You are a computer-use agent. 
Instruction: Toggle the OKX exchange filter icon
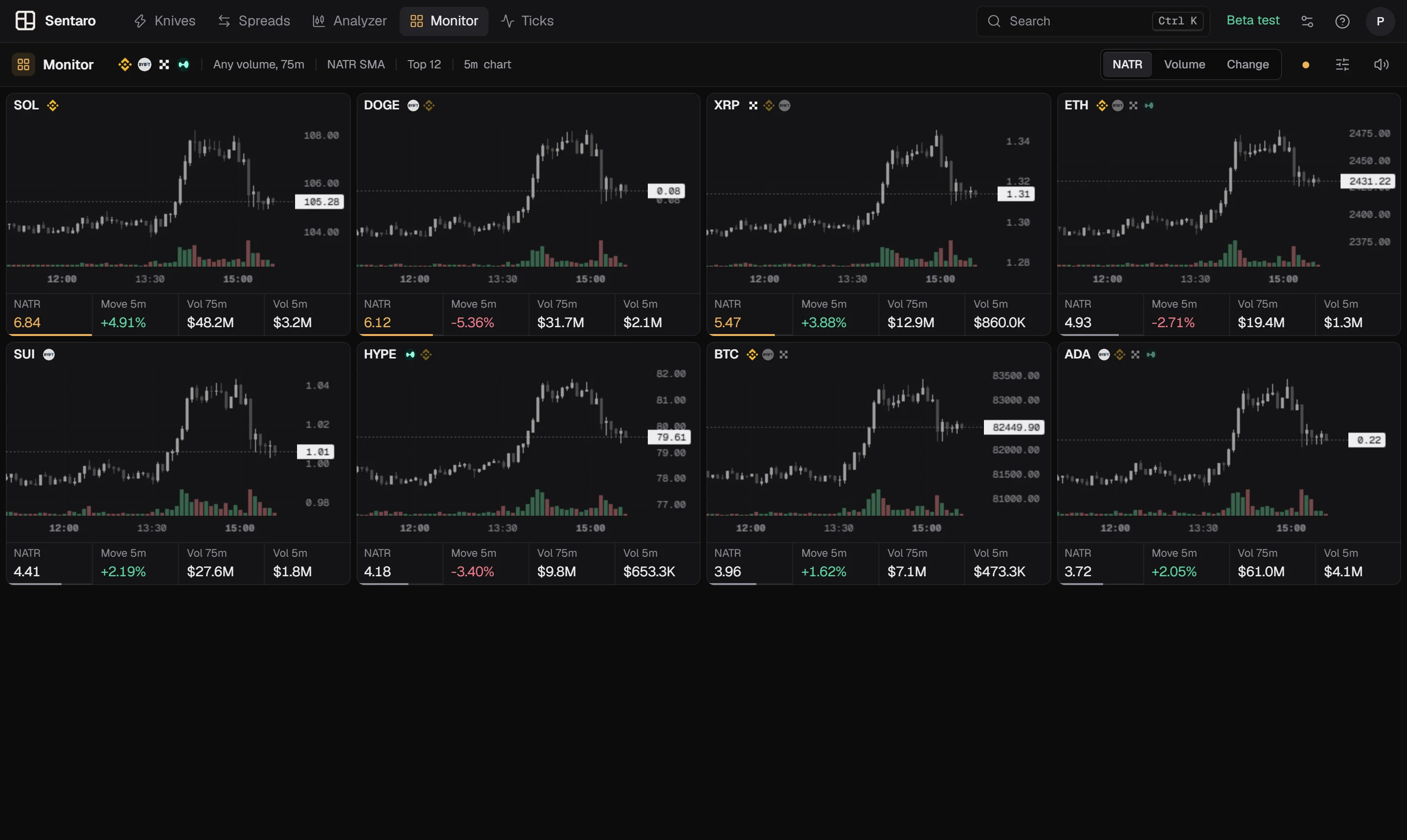click(x=164, y=64)
